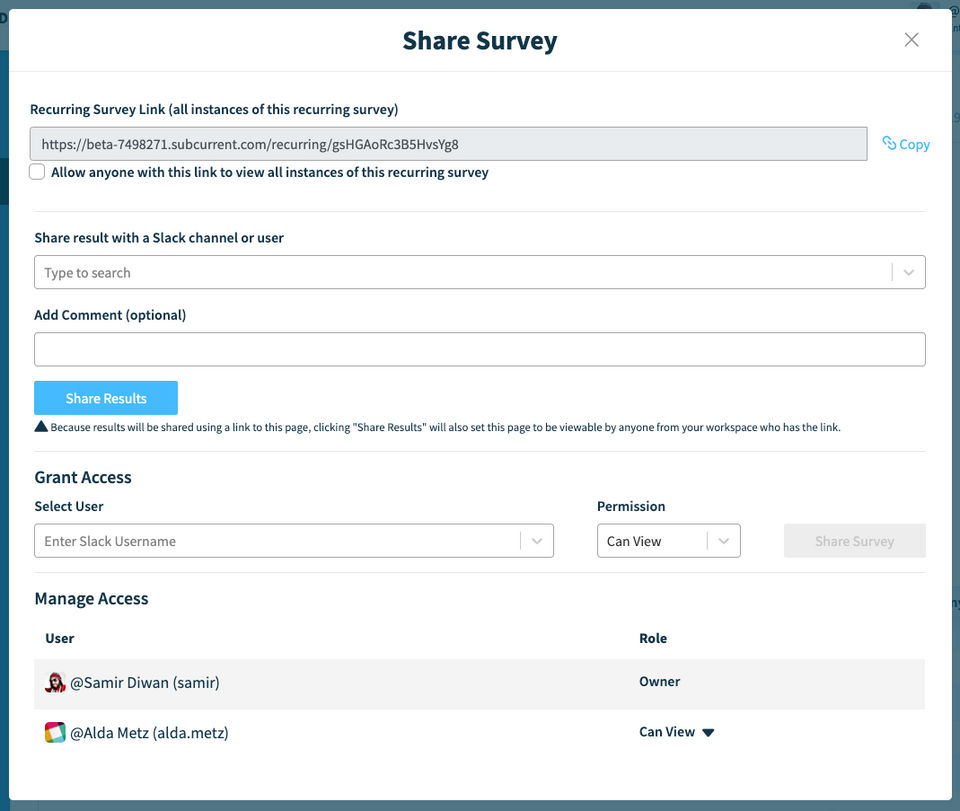The height and width of the screenshot is (811, 960).
Task: Click Alda Metz's avatar icon
Action: click(55, 733)
